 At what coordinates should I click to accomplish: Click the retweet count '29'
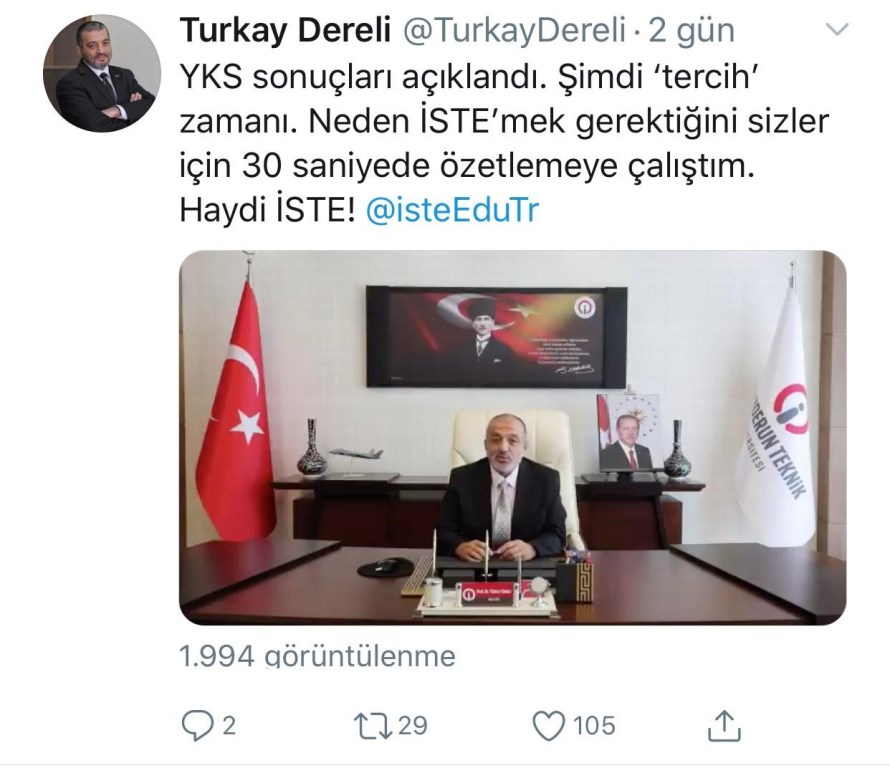413,726
